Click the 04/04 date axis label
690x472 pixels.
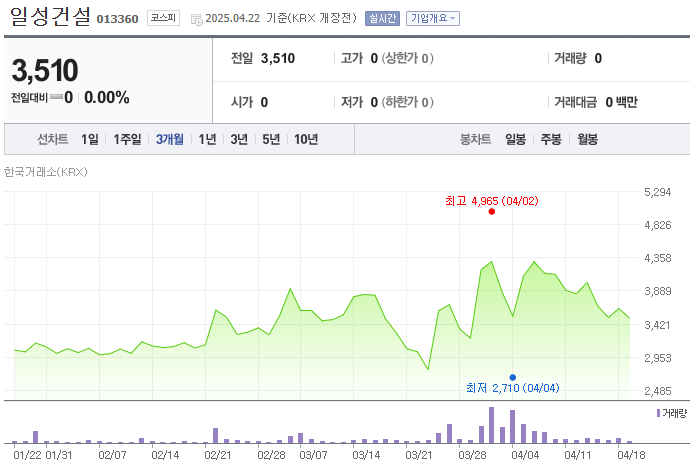(x=525, y=455)
